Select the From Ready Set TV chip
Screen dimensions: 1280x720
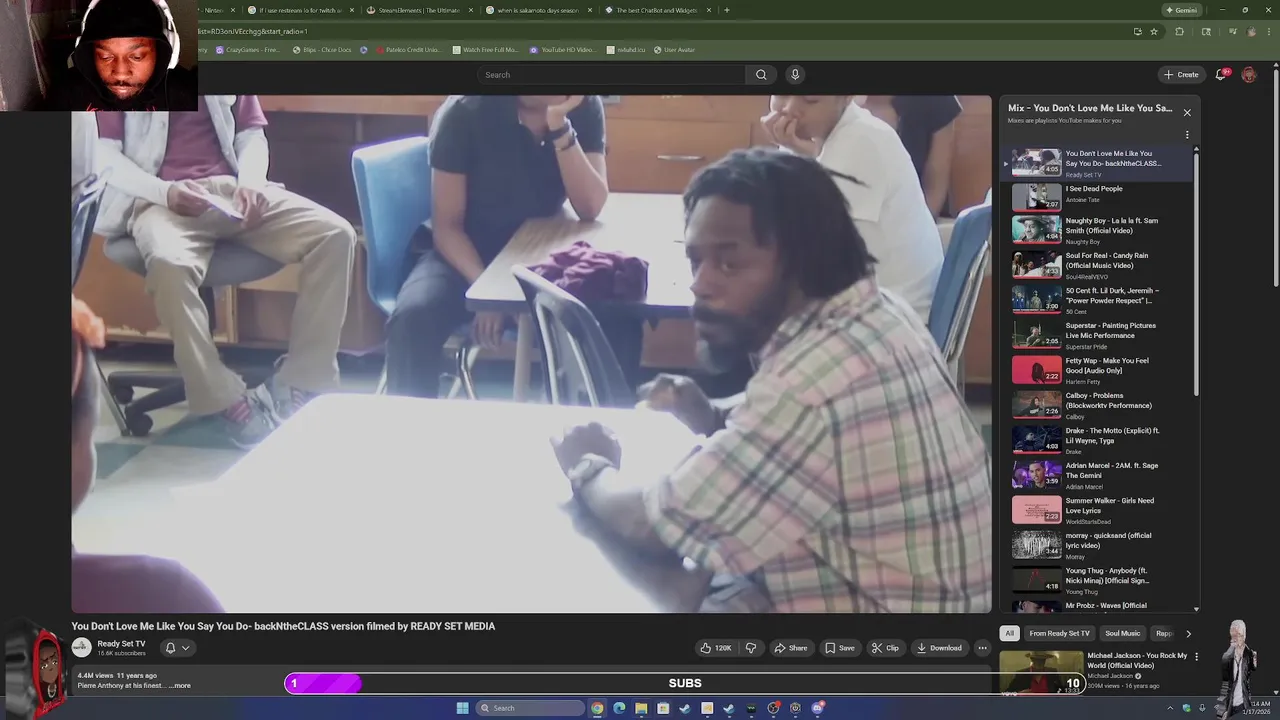(x=1059, y=633)
